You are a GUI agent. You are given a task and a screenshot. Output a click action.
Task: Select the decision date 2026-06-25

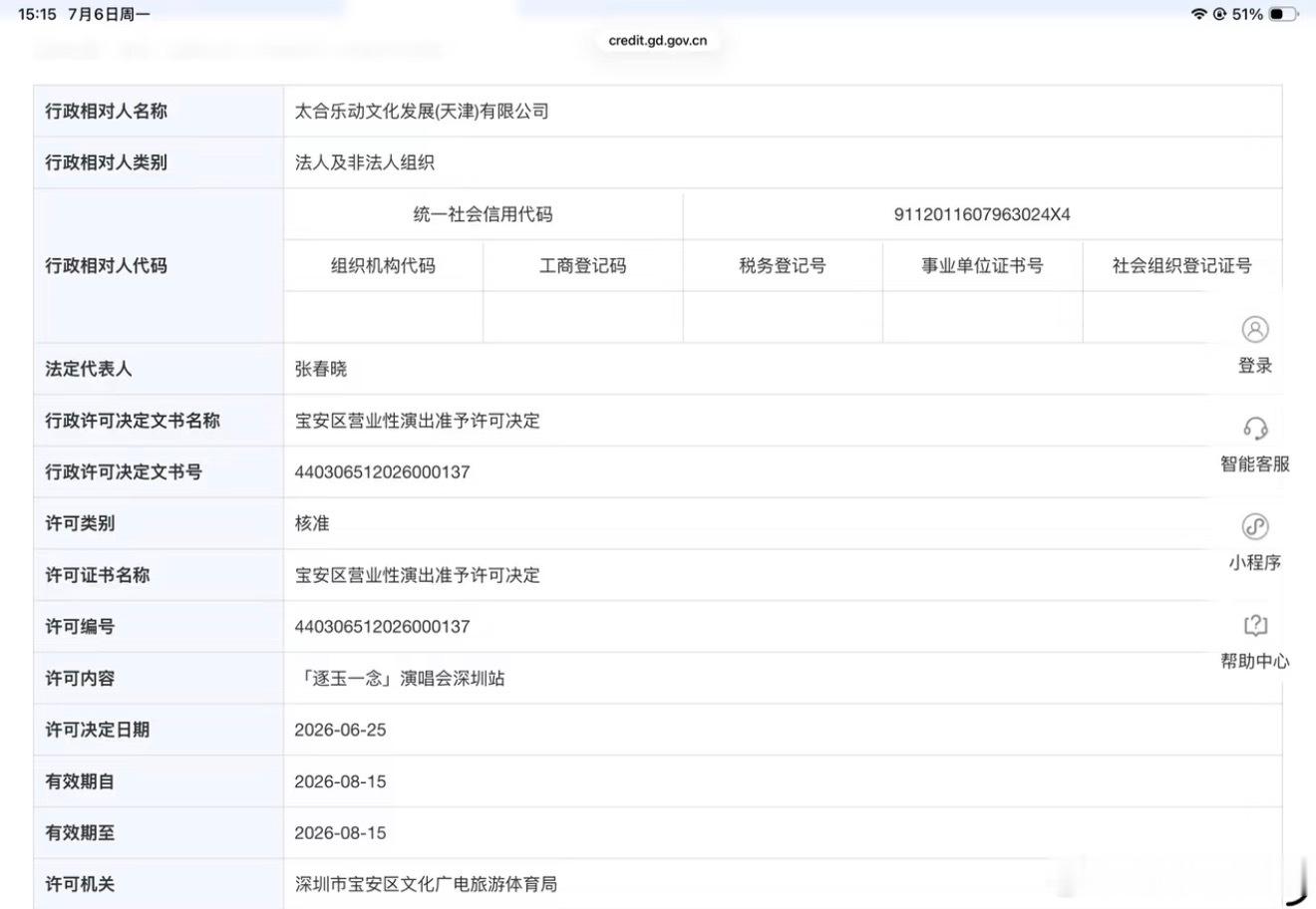[340, 730]
